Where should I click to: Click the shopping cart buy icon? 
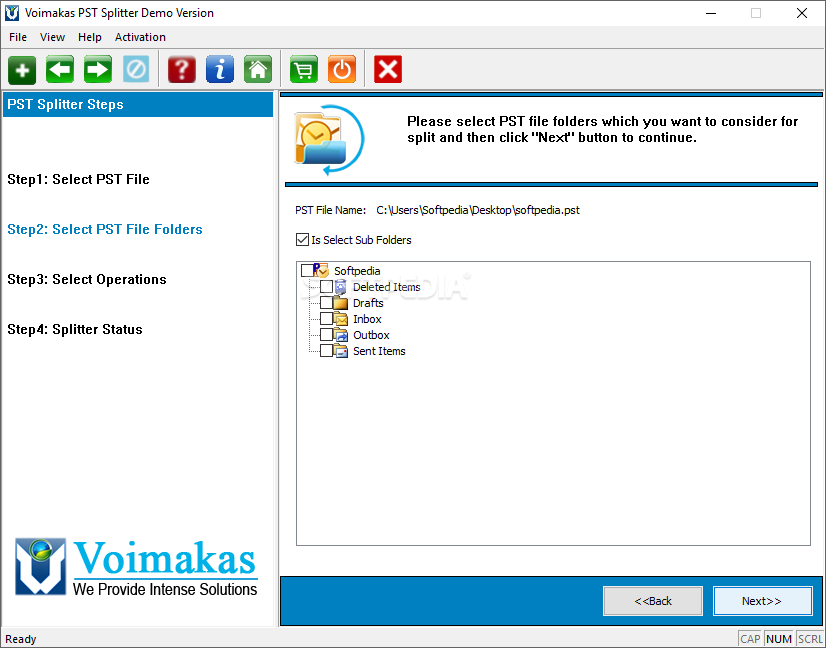pos(303,70)
